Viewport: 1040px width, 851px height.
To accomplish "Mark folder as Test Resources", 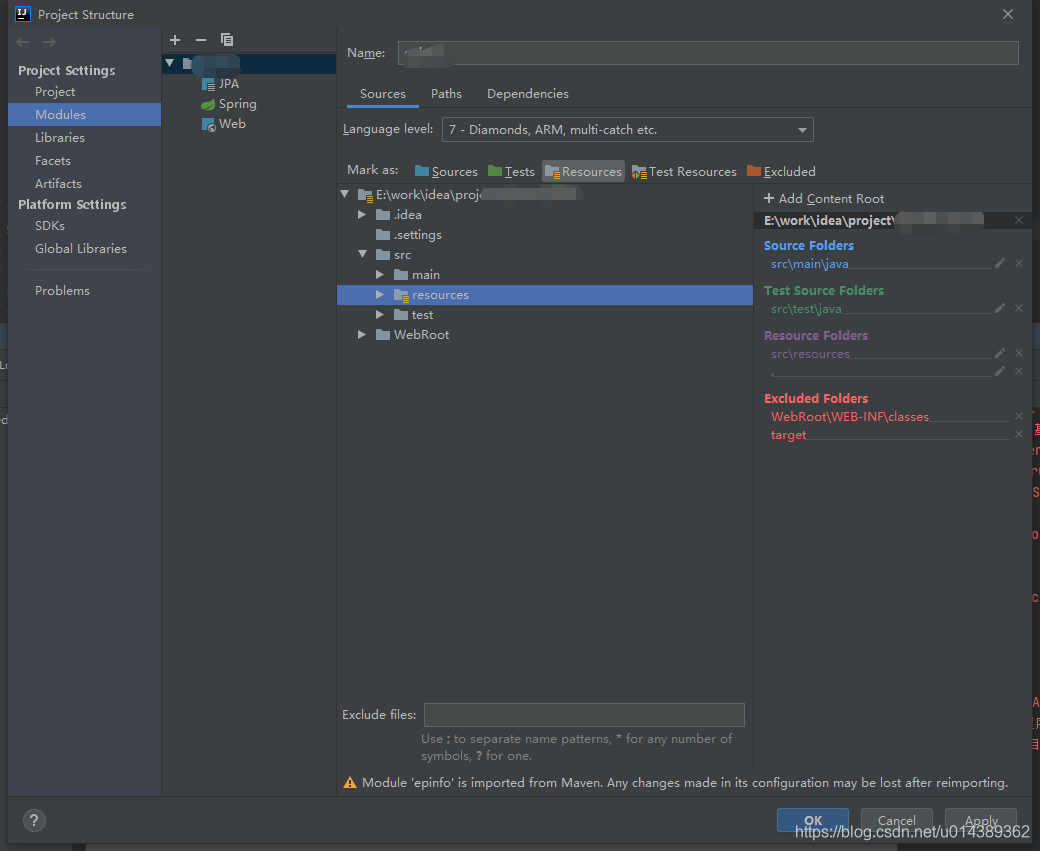I will click(x=684, y=171).
